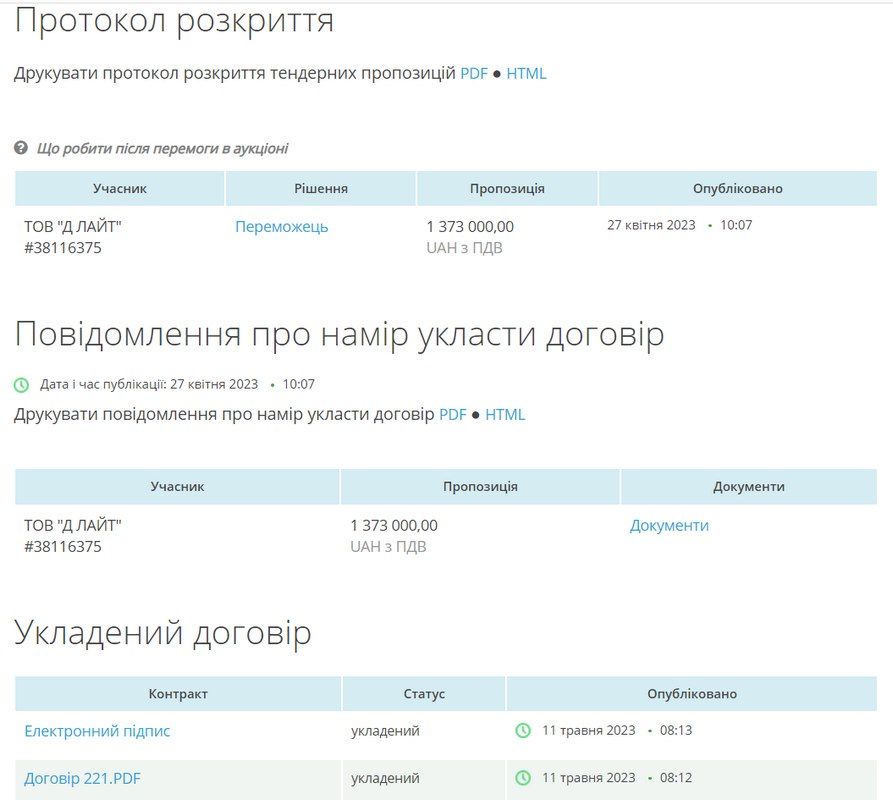Click the Рішення column header
This screenshot has width=893, height=800.
pyautogui.click(x=321, y=188)
